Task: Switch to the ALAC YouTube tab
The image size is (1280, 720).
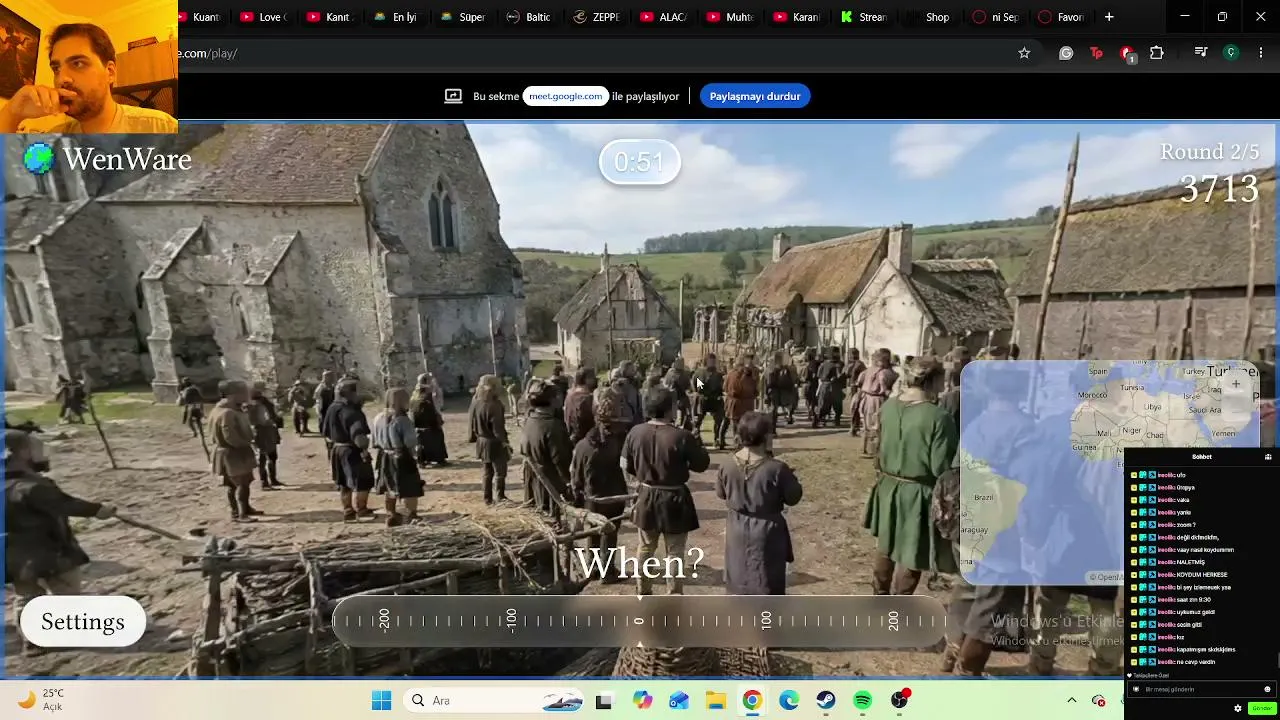Action: [x=664, y=17]
